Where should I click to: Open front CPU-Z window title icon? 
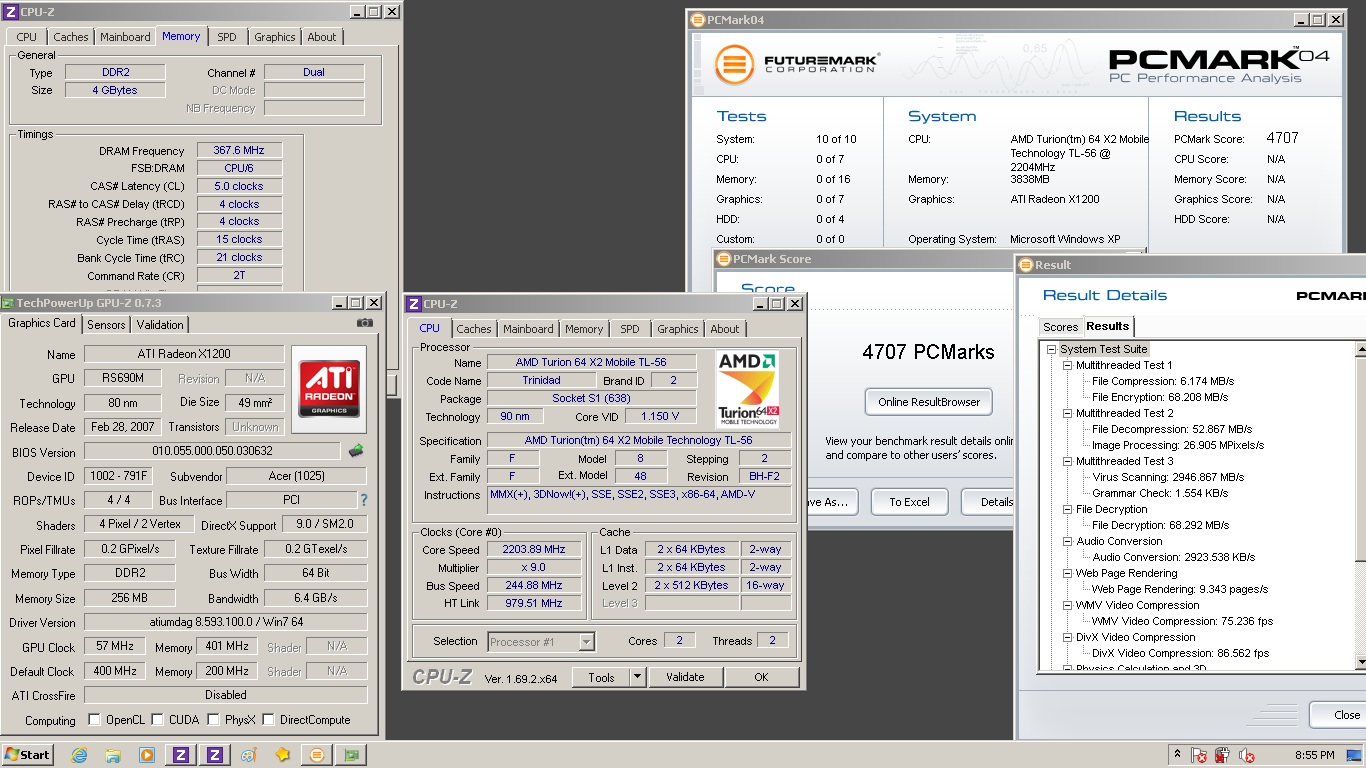[x=413, y=304]
